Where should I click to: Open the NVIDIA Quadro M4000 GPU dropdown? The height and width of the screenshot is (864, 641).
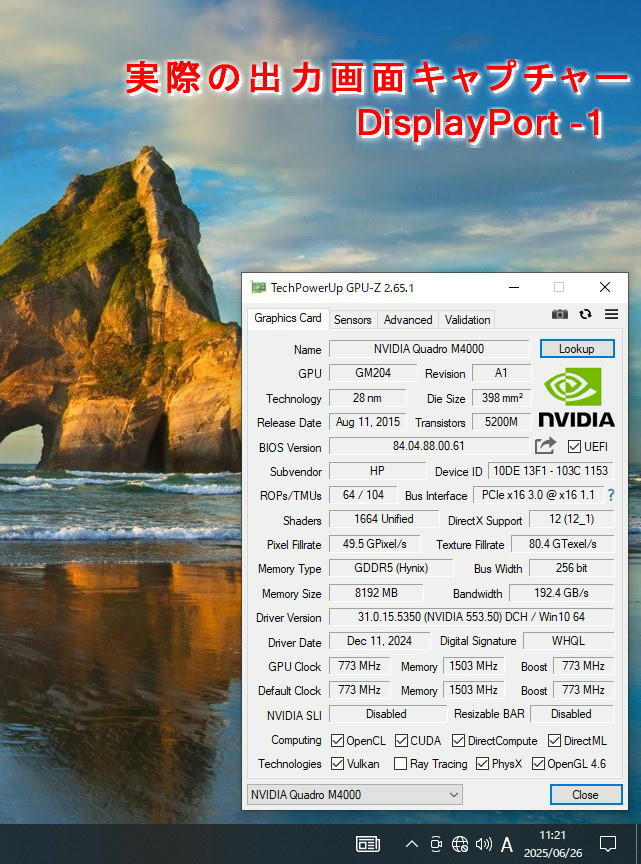pyautogui.click(x=354, y=795)
